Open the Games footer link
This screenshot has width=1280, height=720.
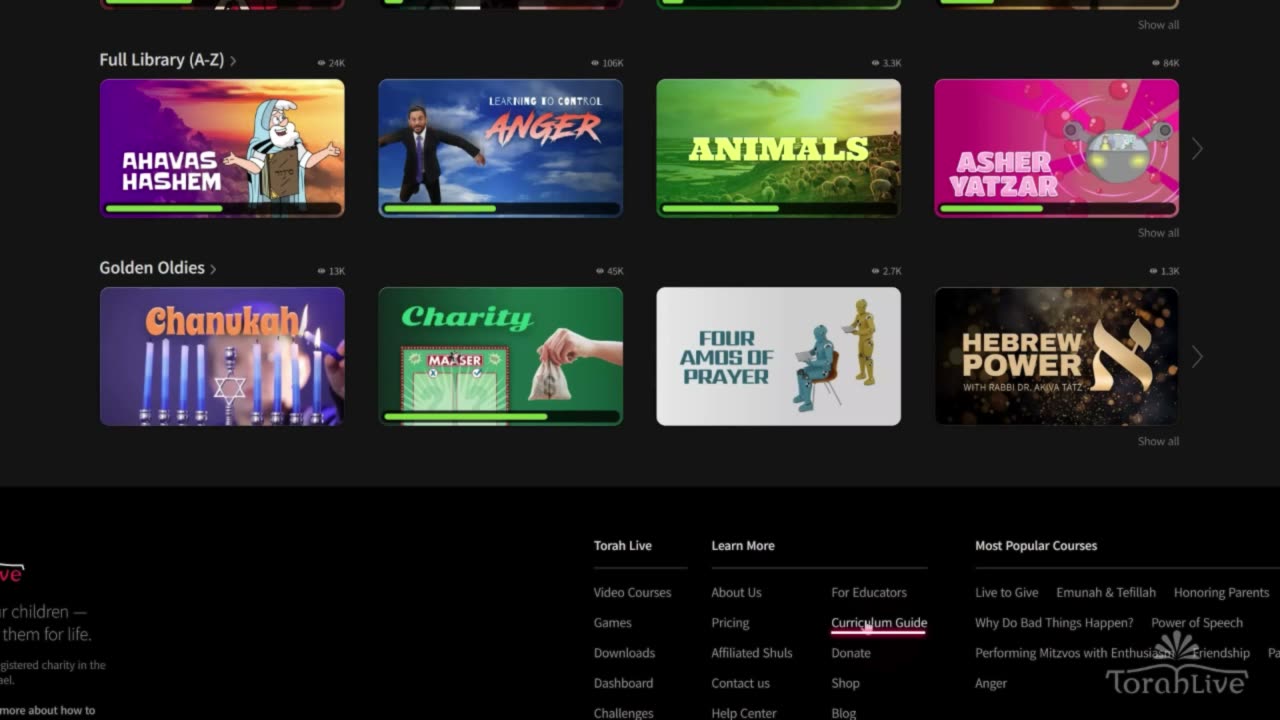point(612,622)
